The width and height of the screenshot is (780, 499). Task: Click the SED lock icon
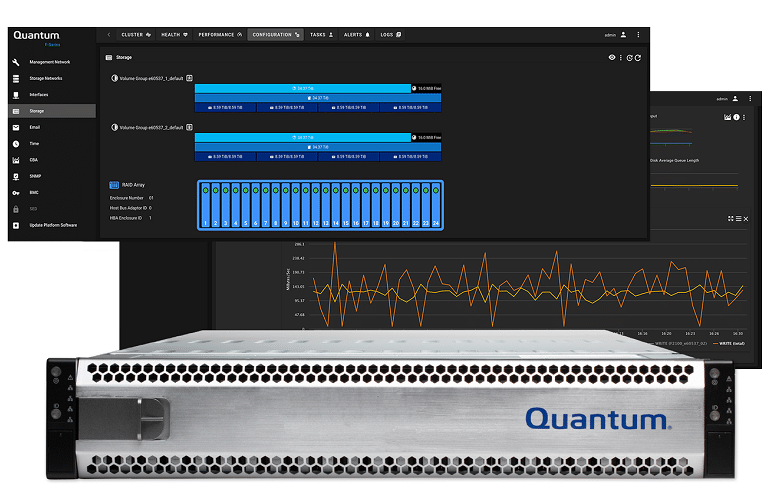pos(16,209)
